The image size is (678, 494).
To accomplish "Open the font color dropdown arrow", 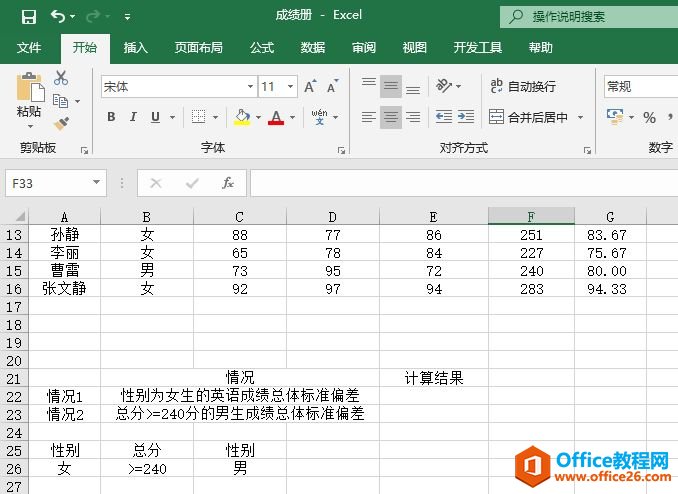I will tap(293, 117).
